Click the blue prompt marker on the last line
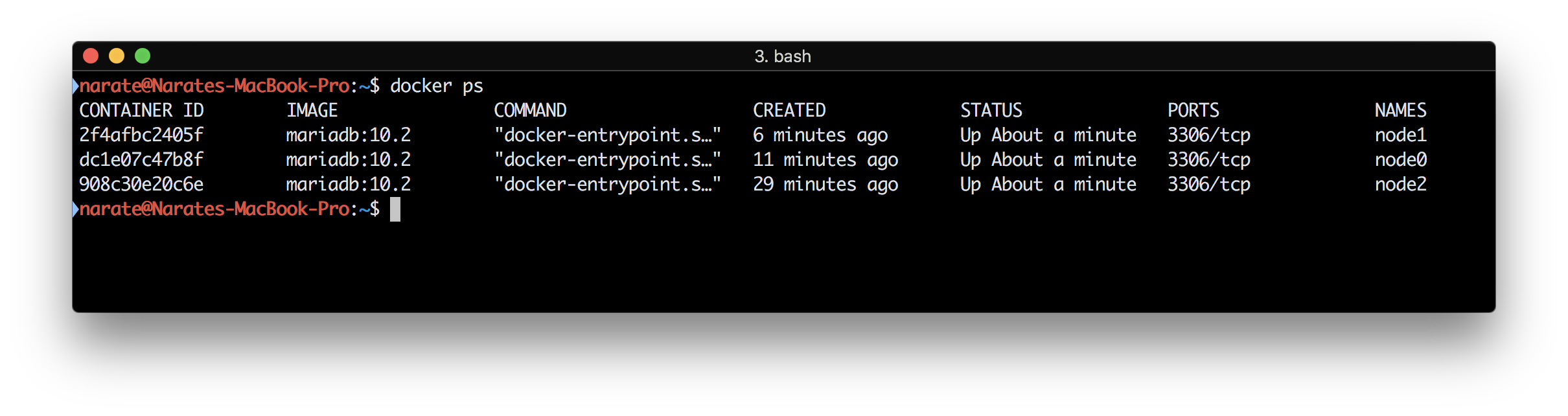The image size is (1568, 416). pos(75,209)
